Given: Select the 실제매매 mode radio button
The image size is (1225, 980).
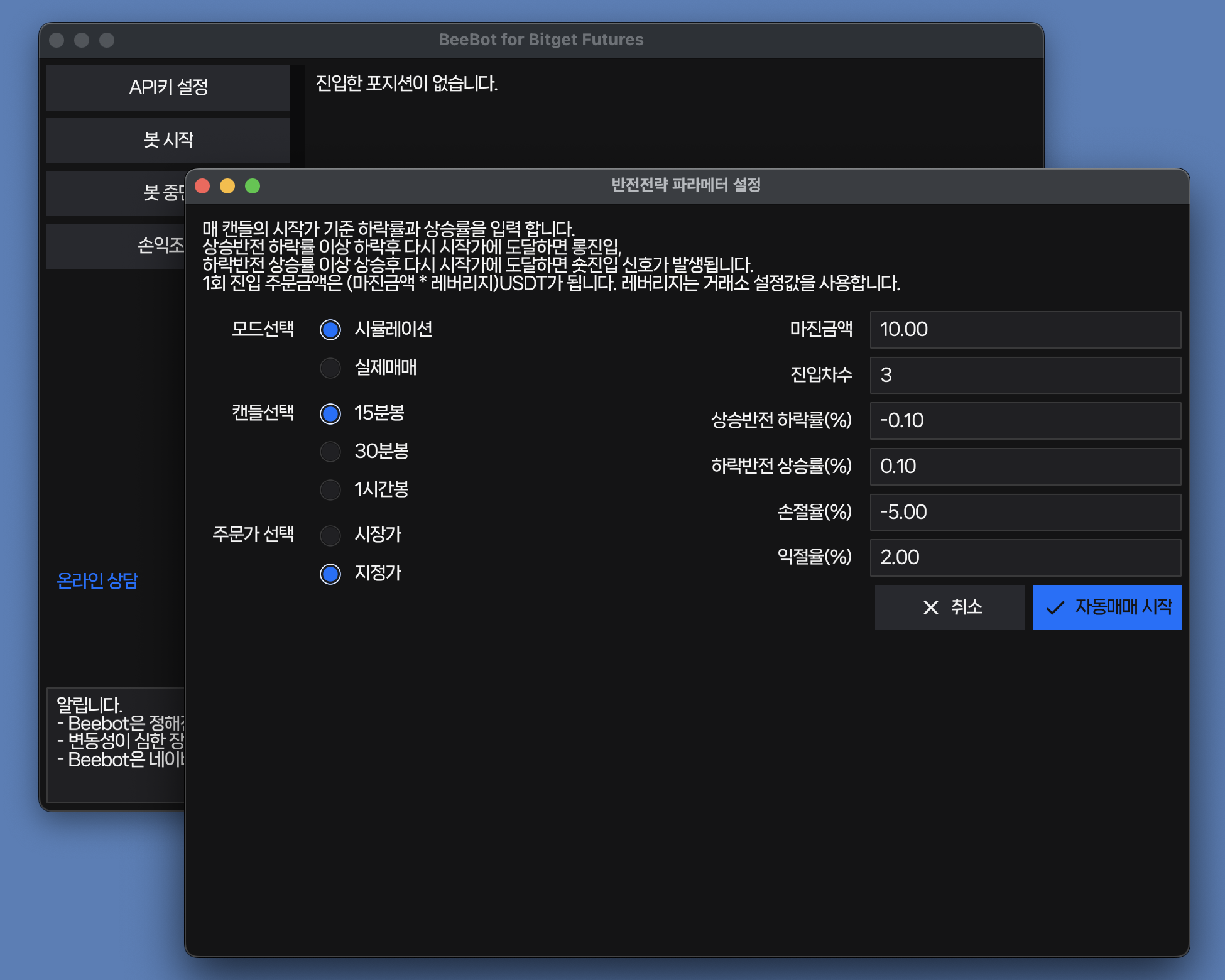Looking at the screenshot, I should coord(330,368).
